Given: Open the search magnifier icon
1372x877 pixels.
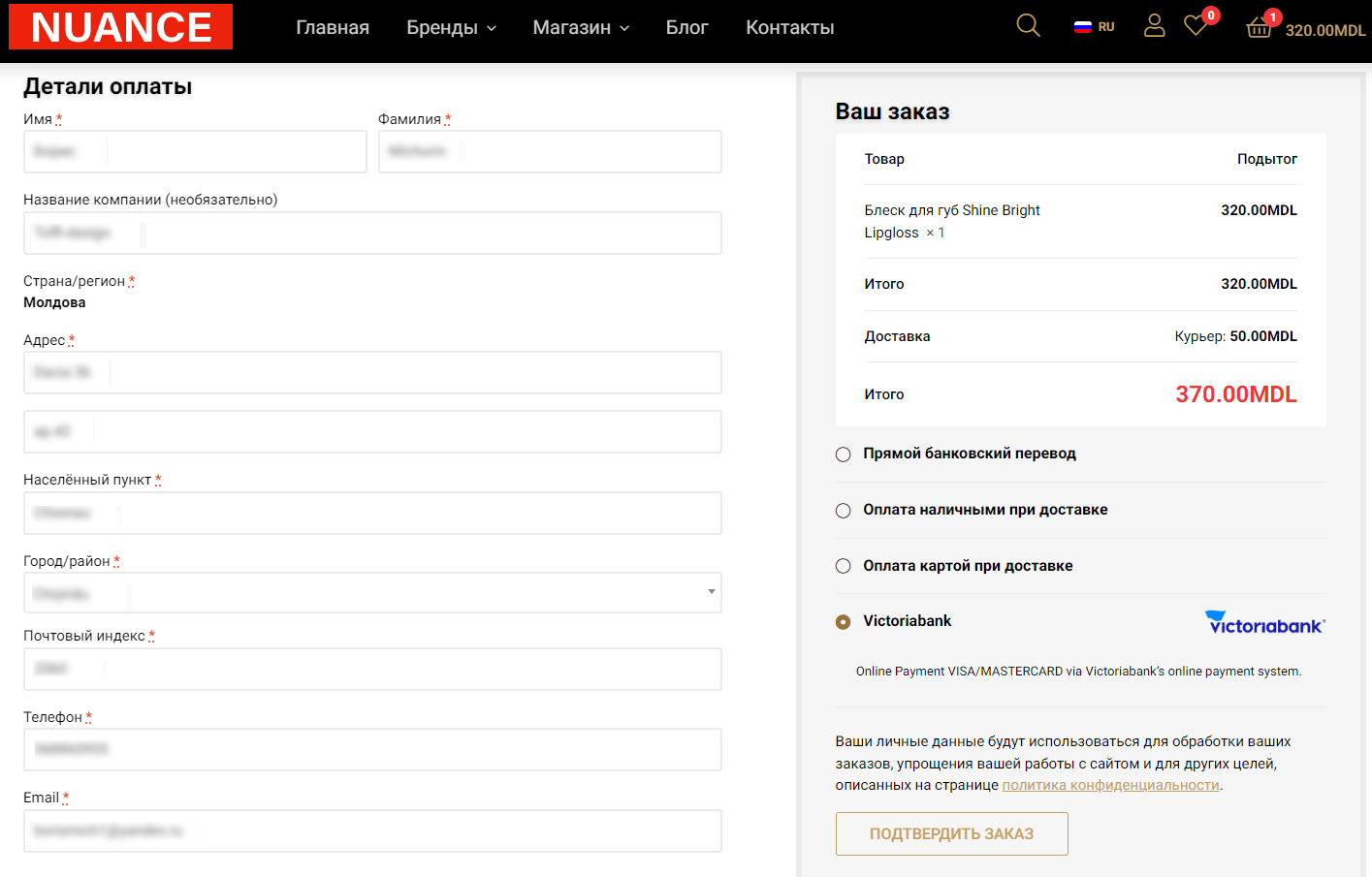Looking at the screenshot, I should (x=1028, y=26).
